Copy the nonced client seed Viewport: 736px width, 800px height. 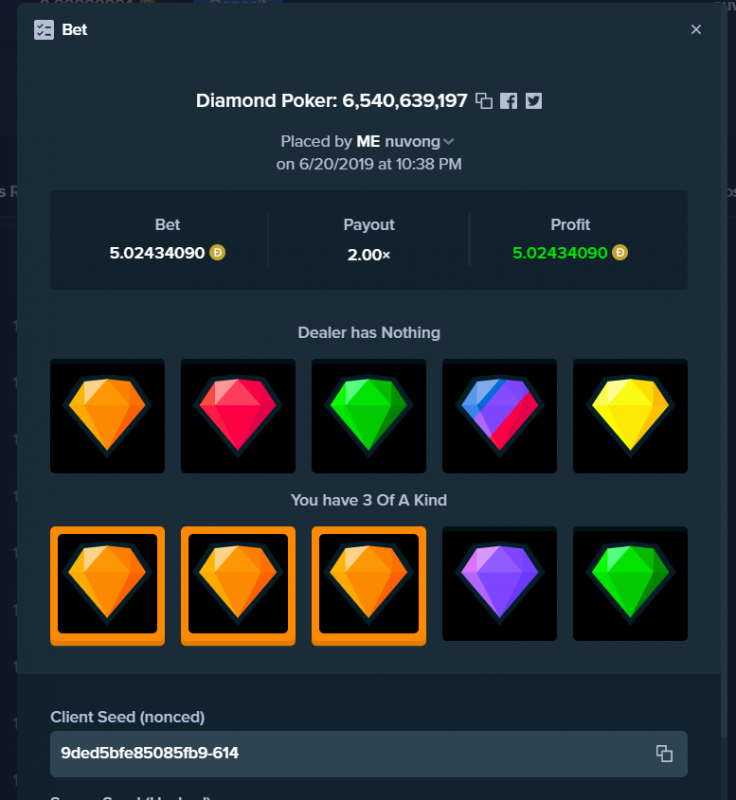click(x=664, y=754)
